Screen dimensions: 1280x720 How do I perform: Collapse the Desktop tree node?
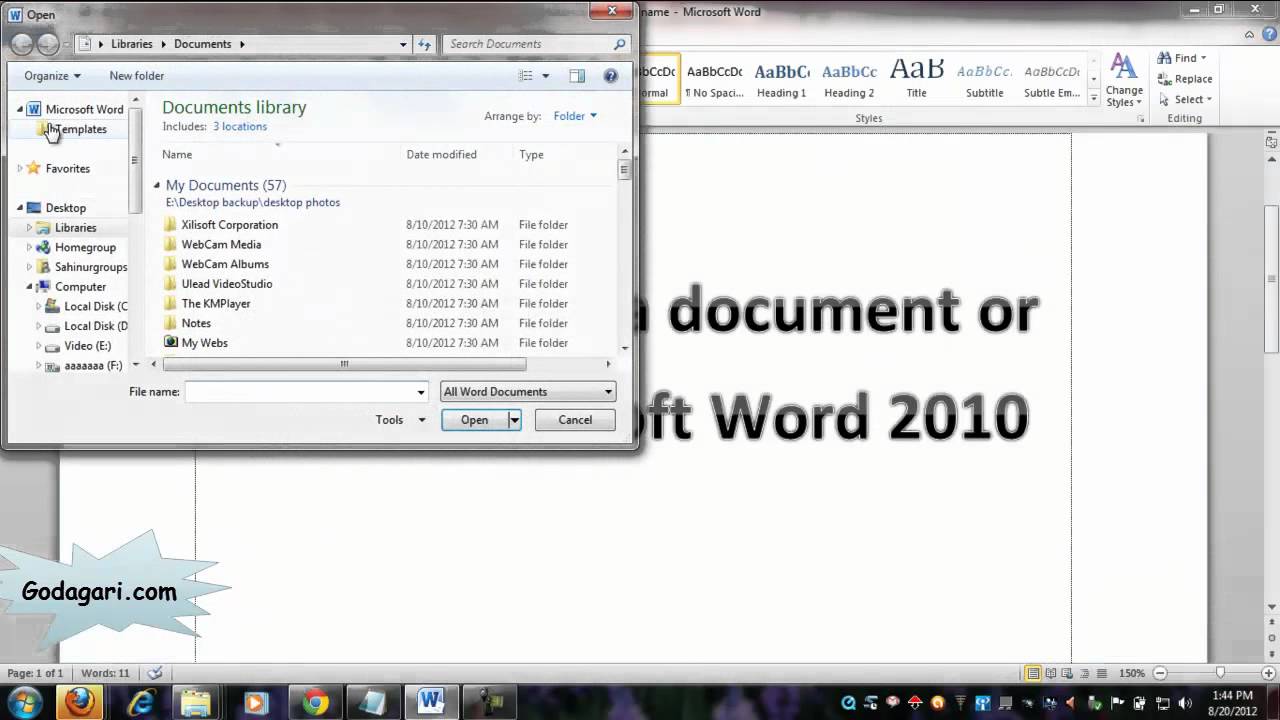pos(20,208)
